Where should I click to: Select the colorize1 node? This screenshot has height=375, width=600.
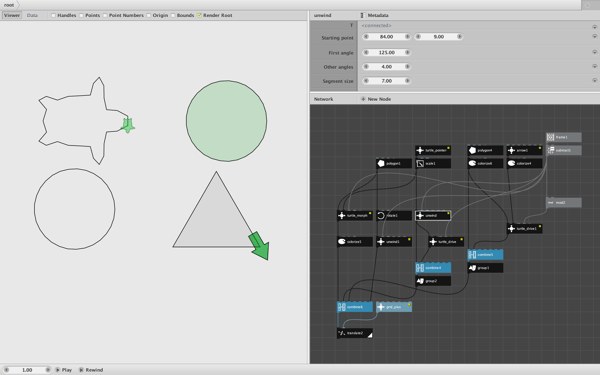[355, 241]
